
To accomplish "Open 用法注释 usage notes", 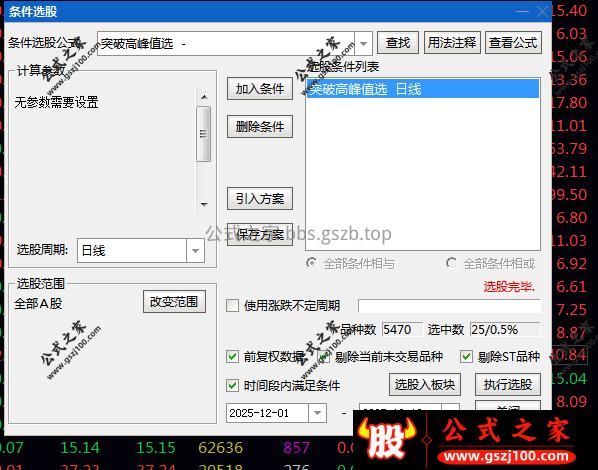I will pyautogui.click(x=452, y=42).
